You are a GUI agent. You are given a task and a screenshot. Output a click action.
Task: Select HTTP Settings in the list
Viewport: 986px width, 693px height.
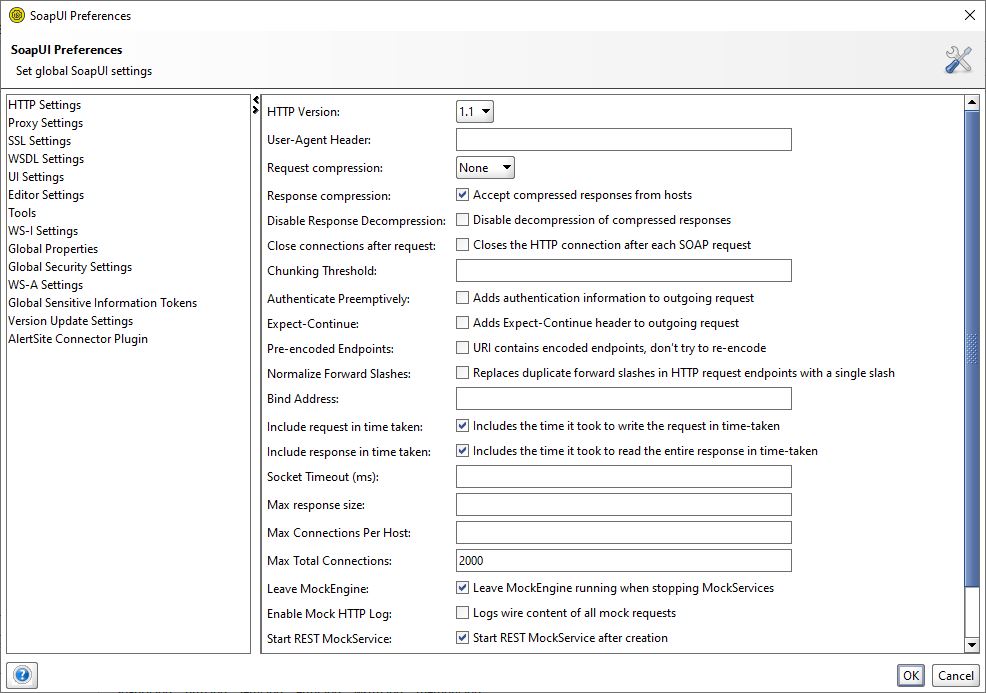tap(45, 105)
